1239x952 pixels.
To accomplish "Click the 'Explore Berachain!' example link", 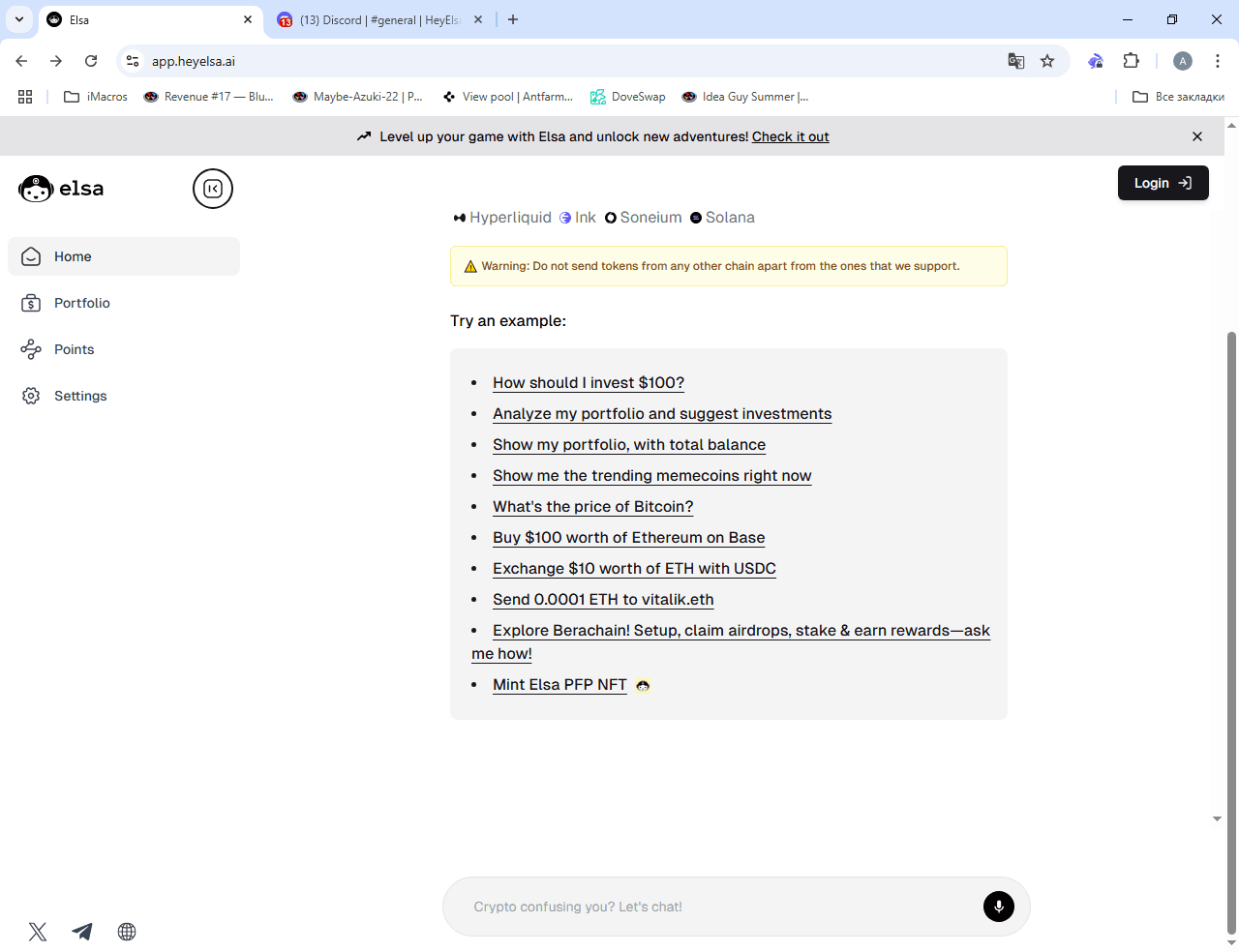I will click(740, 631).
